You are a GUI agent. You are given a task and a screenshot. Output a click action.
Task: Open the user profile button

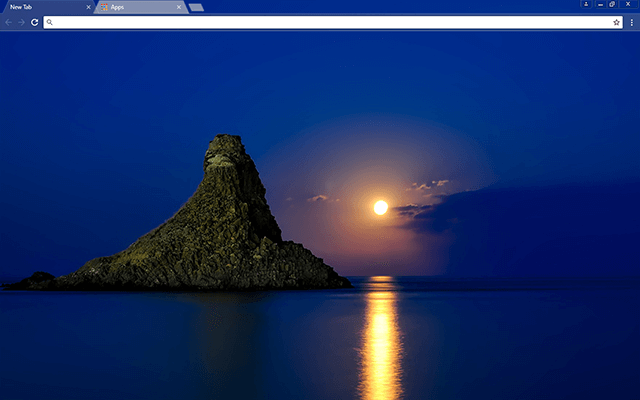(586, 4)
